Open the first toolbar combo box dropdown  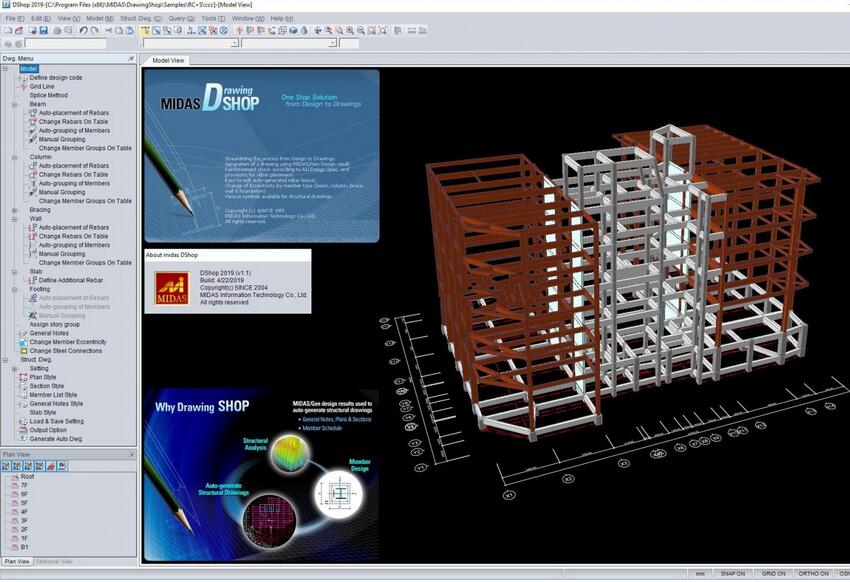(235, 43)
